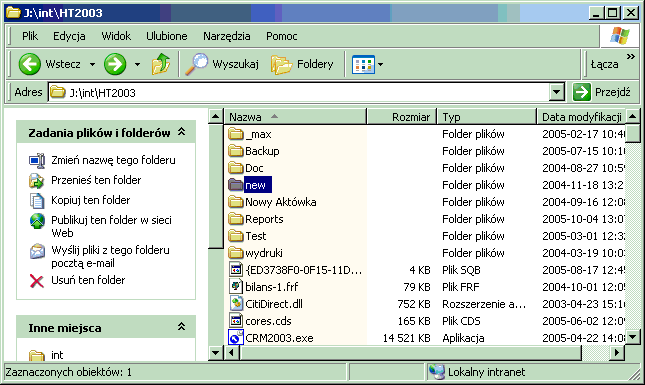Select the Nowy Aktówka folder icon

(236, 202)
